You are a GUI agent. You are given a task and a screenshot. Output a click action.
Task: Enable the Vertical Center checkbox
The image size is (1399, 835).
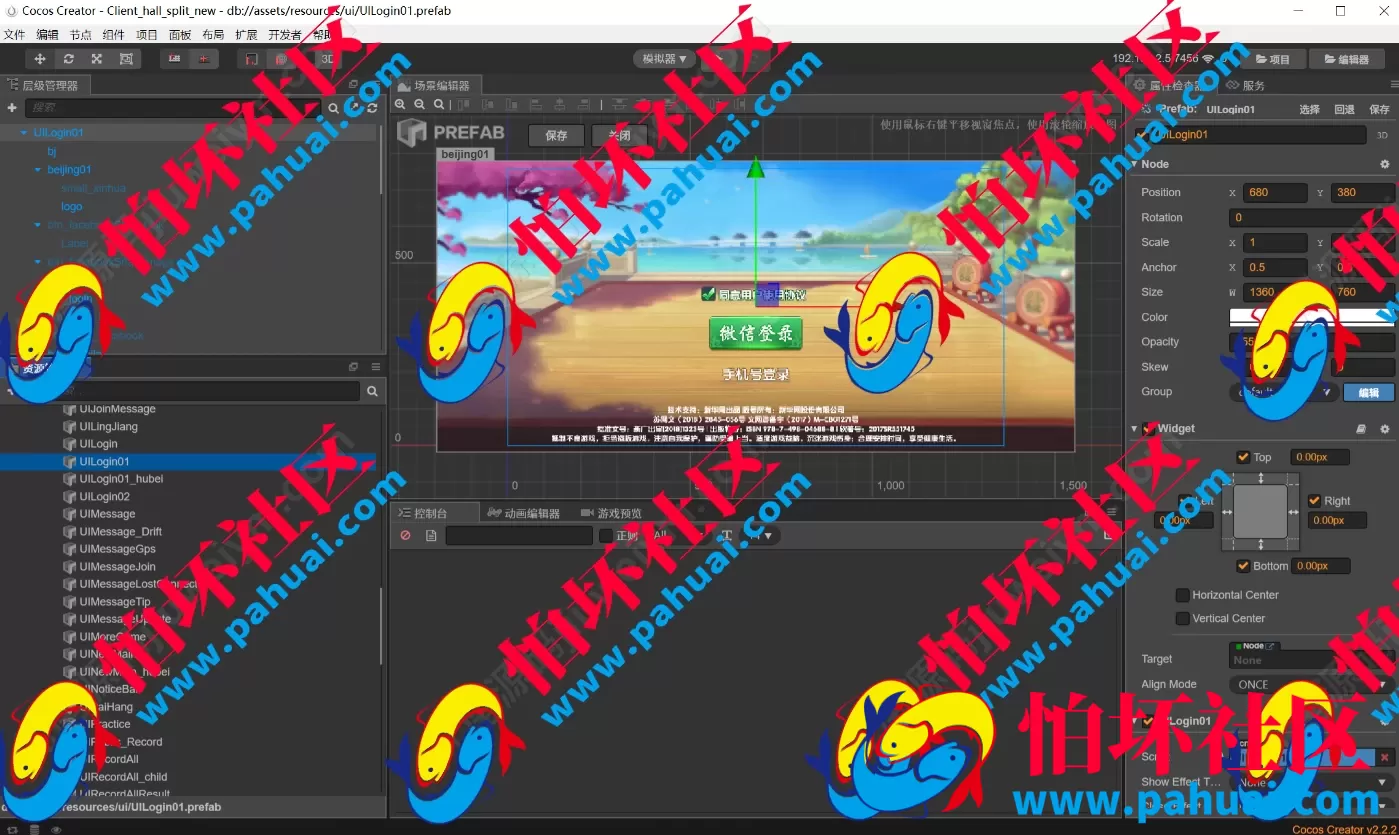point(1182,619)
